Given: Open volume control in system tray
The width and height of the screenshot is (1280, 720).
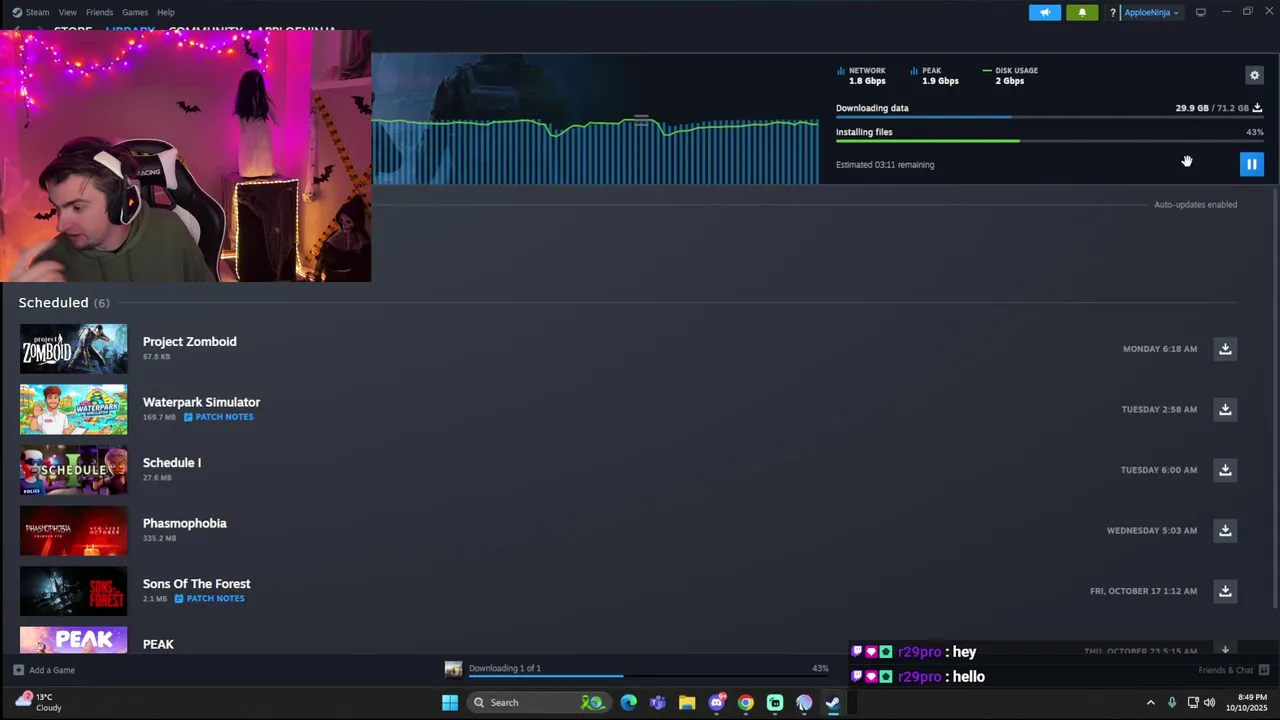Looking at the screenshot, I should (x=1209, y=702).
